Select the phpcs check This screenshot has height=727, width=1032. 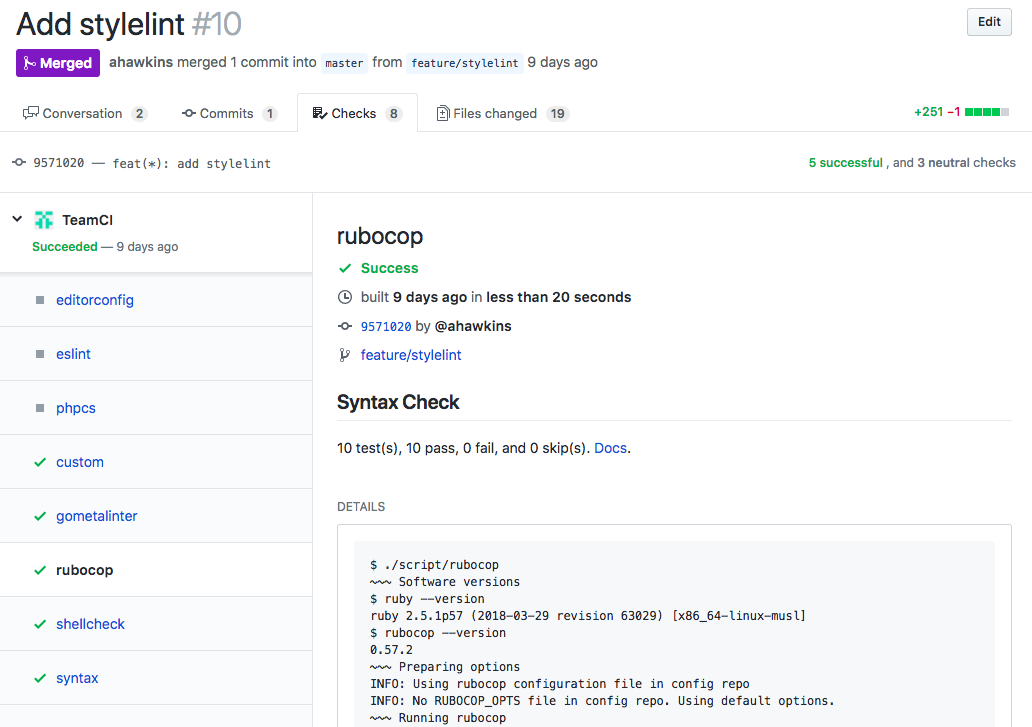(x=76, y=408)
